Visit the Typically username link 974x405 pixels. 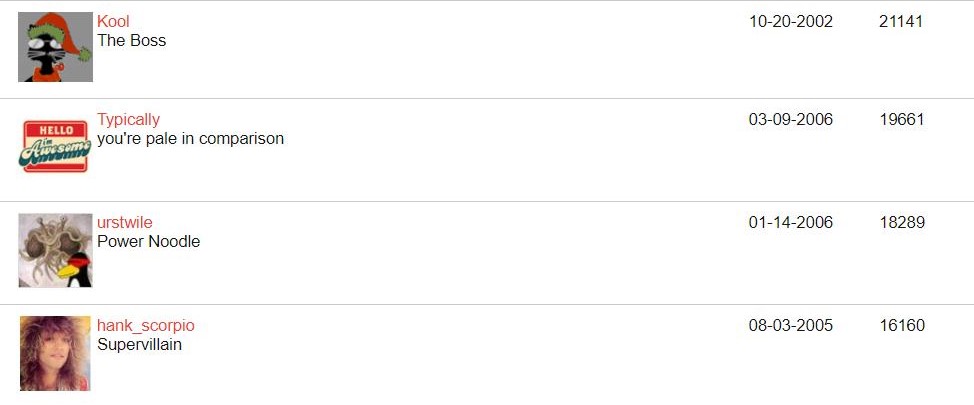click(129, 119)
